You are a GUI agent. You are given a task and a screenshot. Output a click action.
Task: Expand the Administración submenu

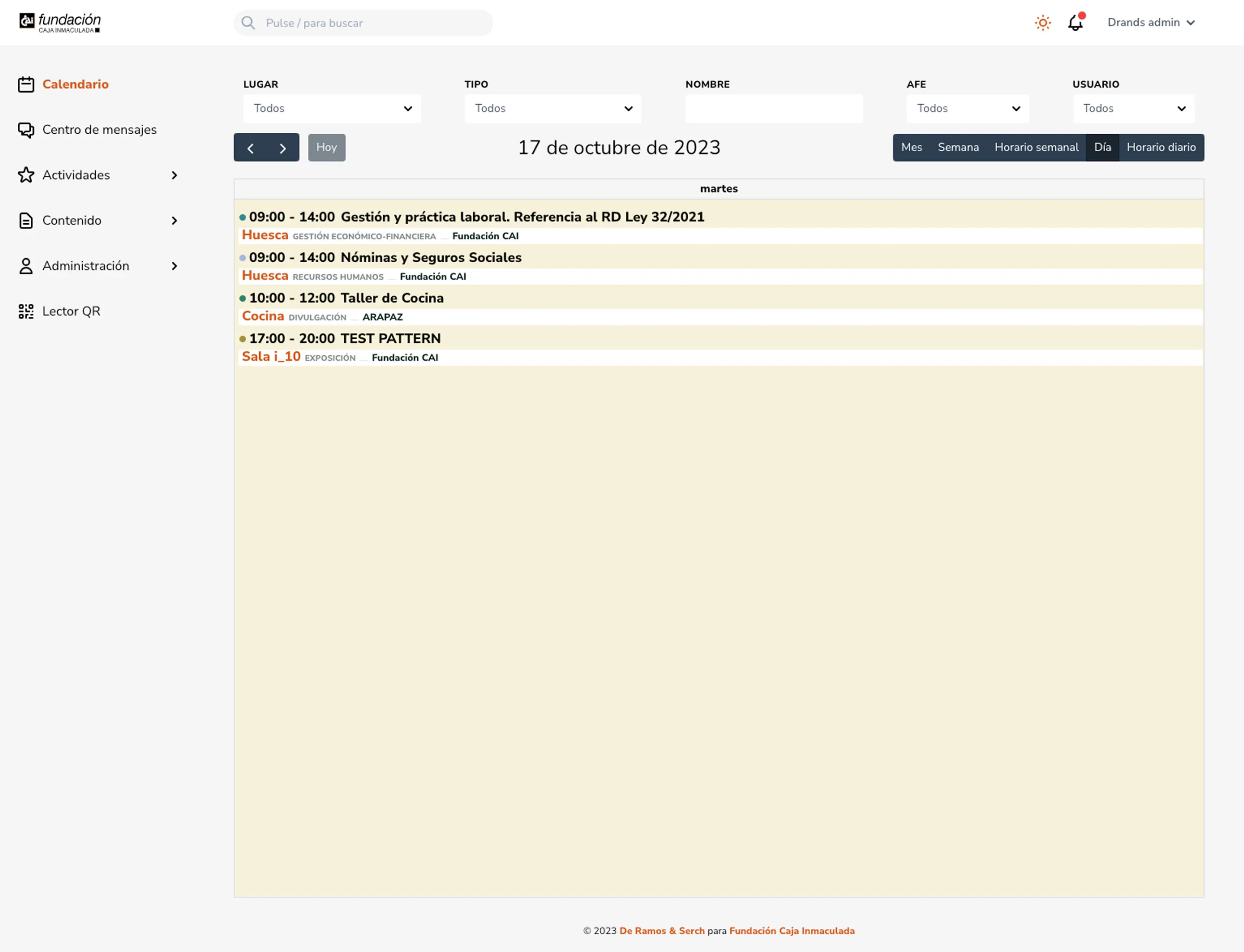[174, 266]
